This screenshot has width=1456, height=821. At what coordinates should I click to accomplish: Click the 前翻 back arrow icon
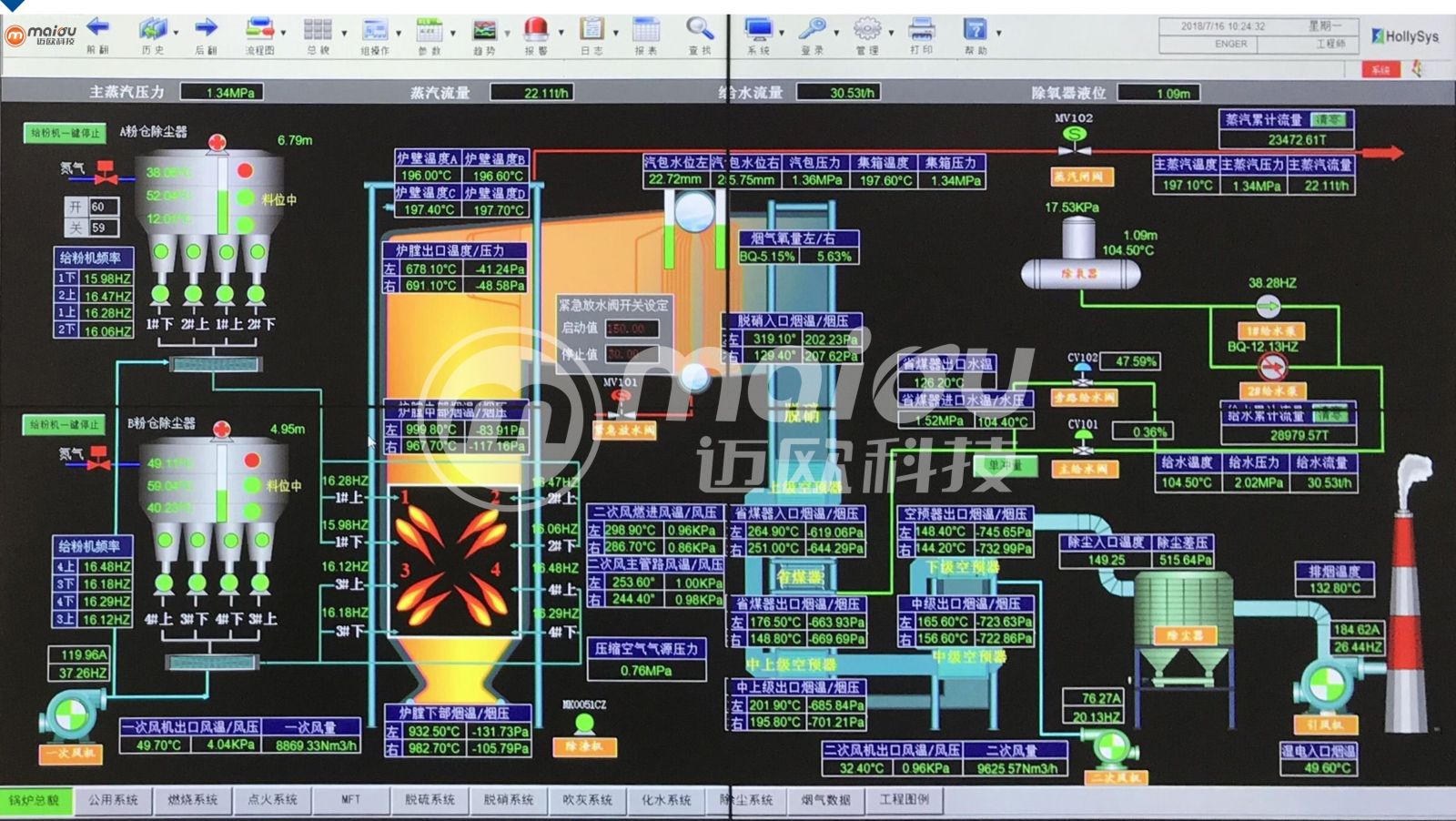point(97,29)
